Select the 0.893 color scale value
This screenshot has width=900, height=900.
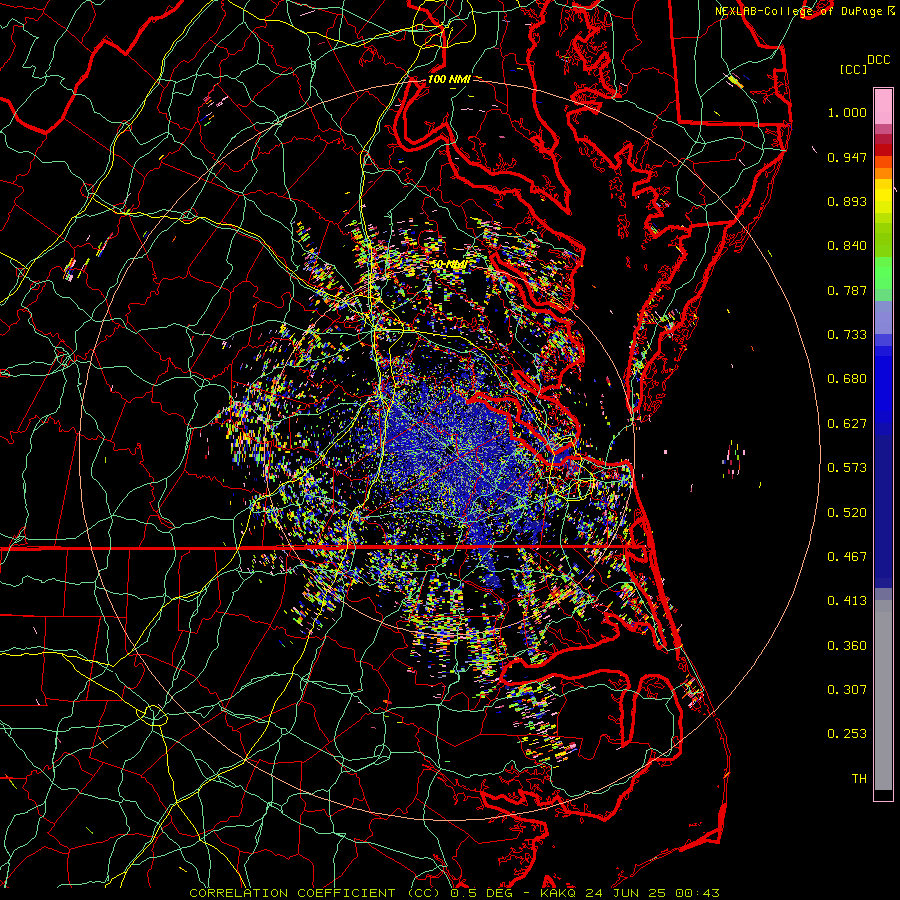847,201
